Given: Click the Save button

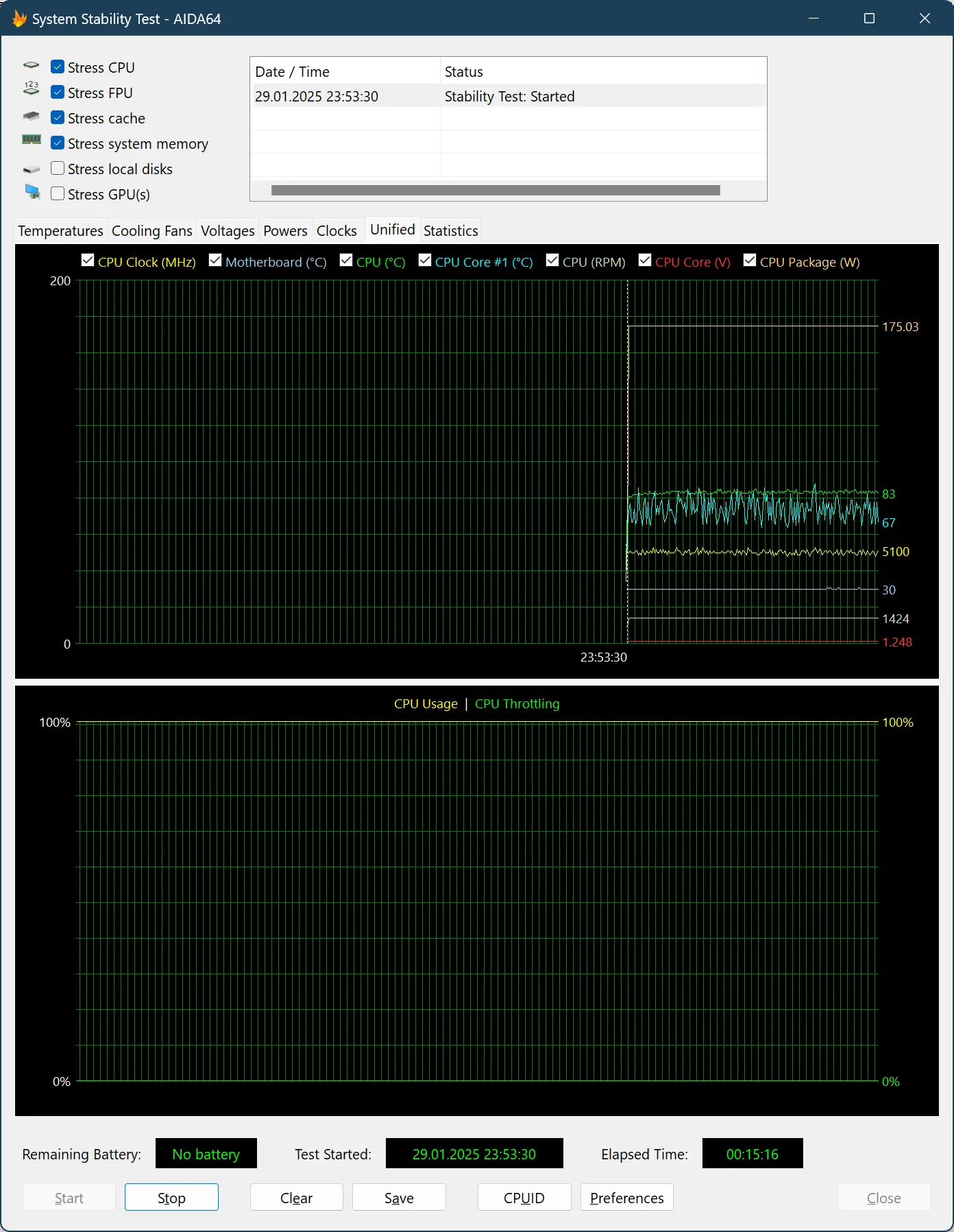Looking at the screenshot, I should pyautogui.click(x=399, y=1198).
